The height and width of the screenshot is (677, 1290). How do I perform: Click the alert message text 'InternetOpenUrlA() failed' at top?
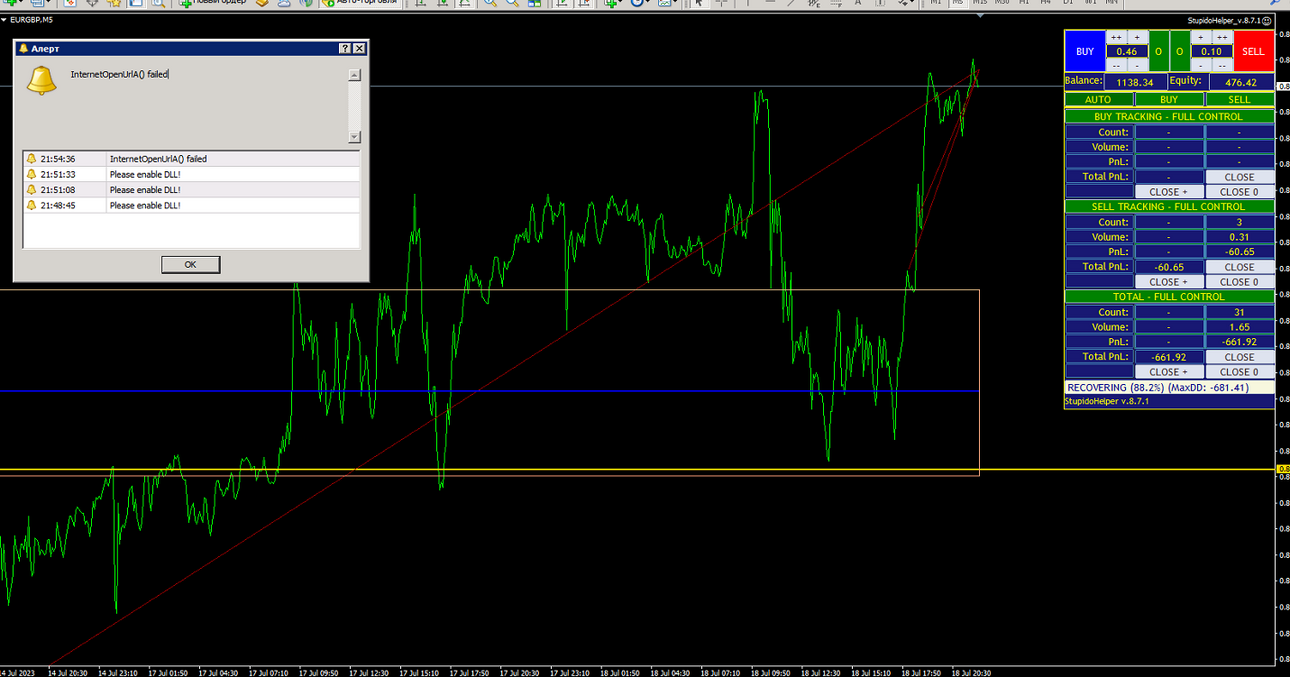(119, 74)
